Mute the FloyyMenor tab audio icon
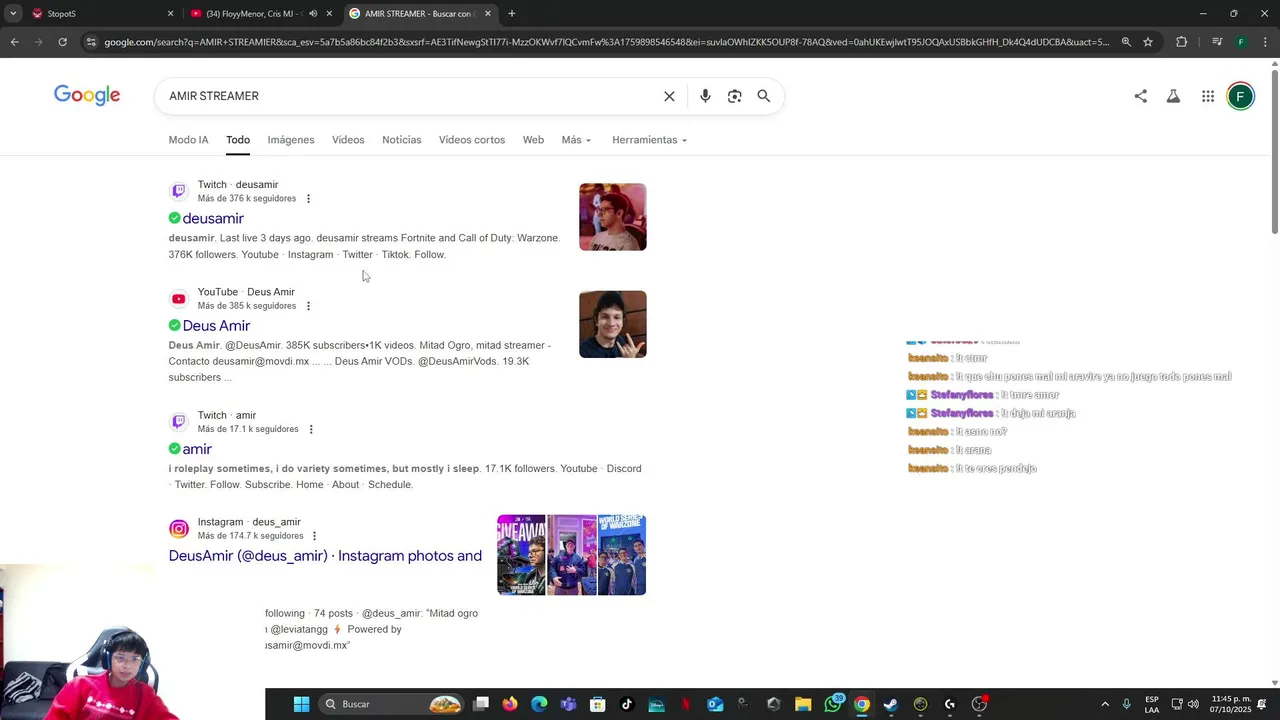Image resolution: width=1280 pixels, height=720 pixels. [313, 14]
